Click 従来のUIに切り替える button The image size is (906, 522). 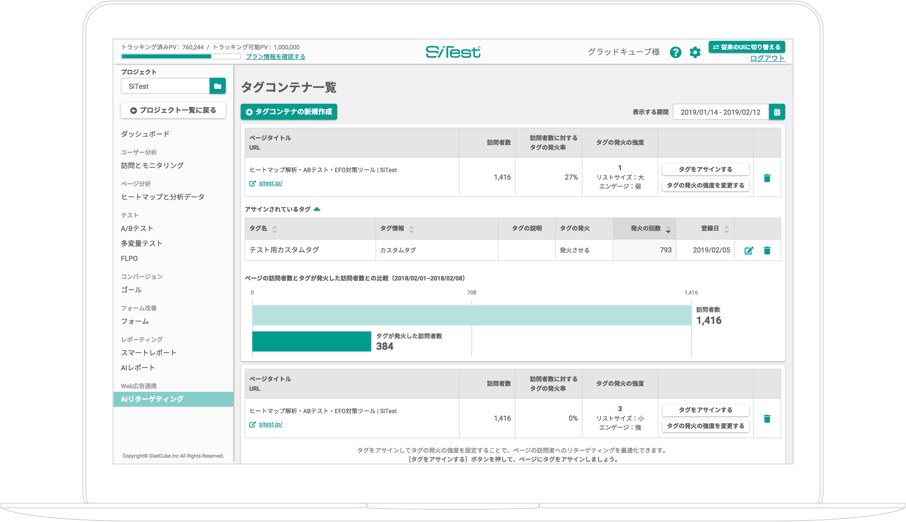tap(747, 47)
